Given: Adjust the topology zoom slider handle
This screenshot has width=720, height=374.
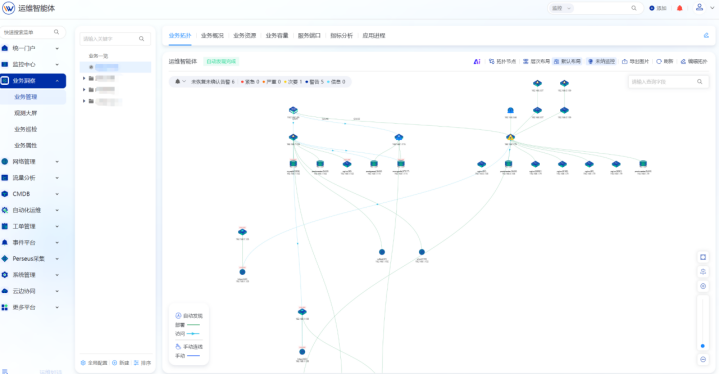Looking at the screenshot, I should (x=703, y=346).
